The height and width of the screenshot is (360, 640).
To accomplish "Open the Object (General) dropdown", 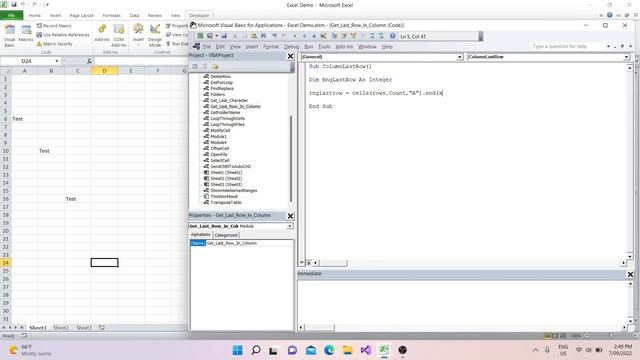I will pyautogui.click(x=460, y=57).
